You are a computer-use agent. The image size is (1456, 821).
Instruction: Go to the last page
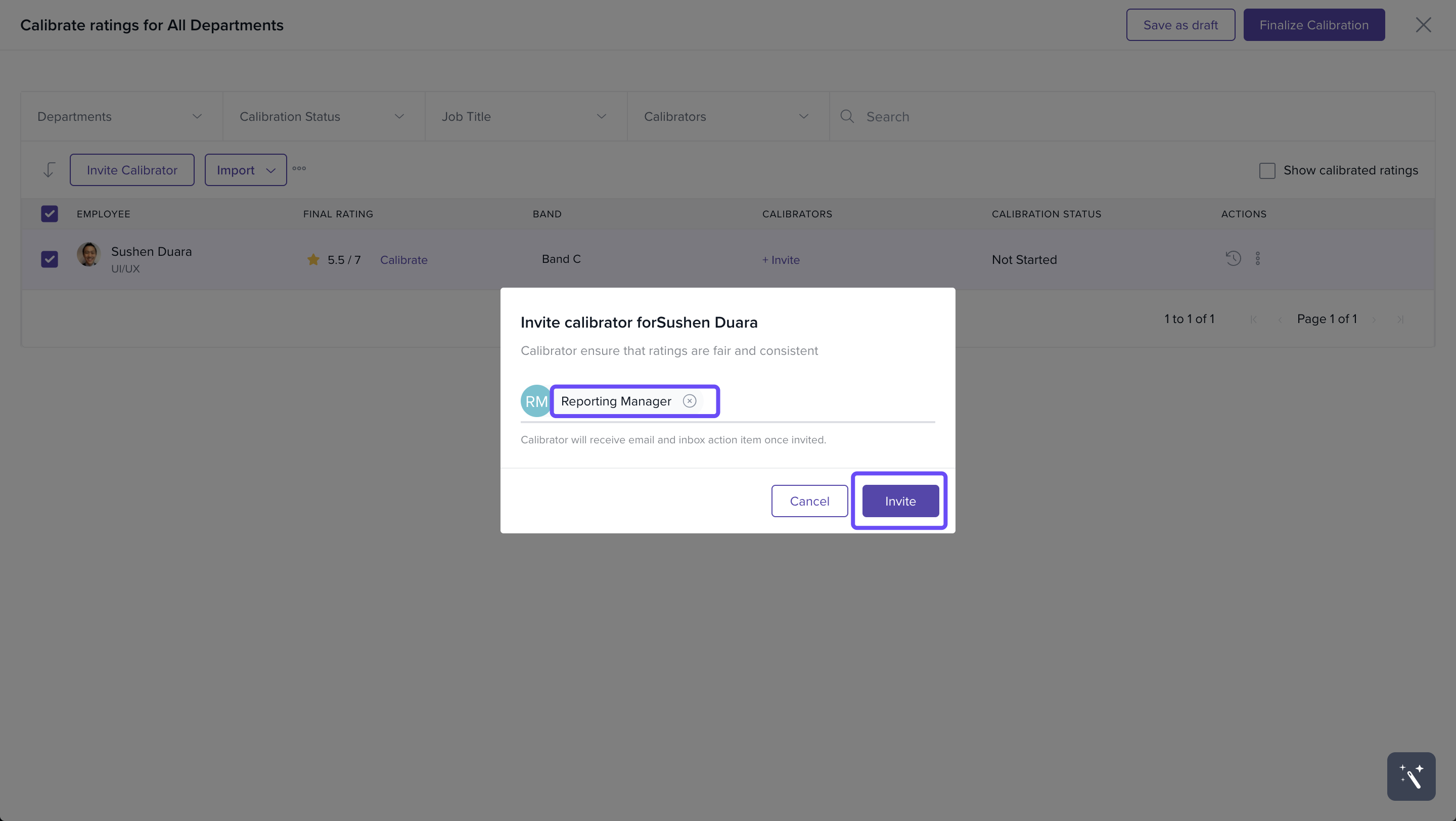pos(1400,319)
